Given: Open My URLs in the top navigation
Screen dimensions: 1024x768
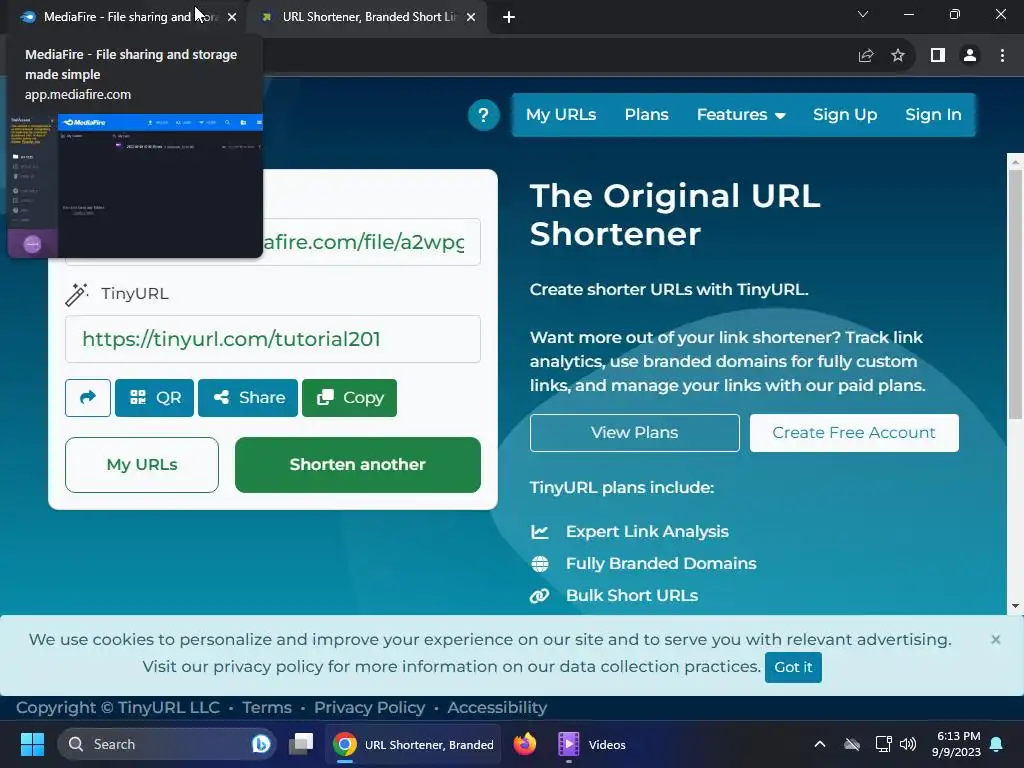Looking at the screenshot, I should 561,115.
